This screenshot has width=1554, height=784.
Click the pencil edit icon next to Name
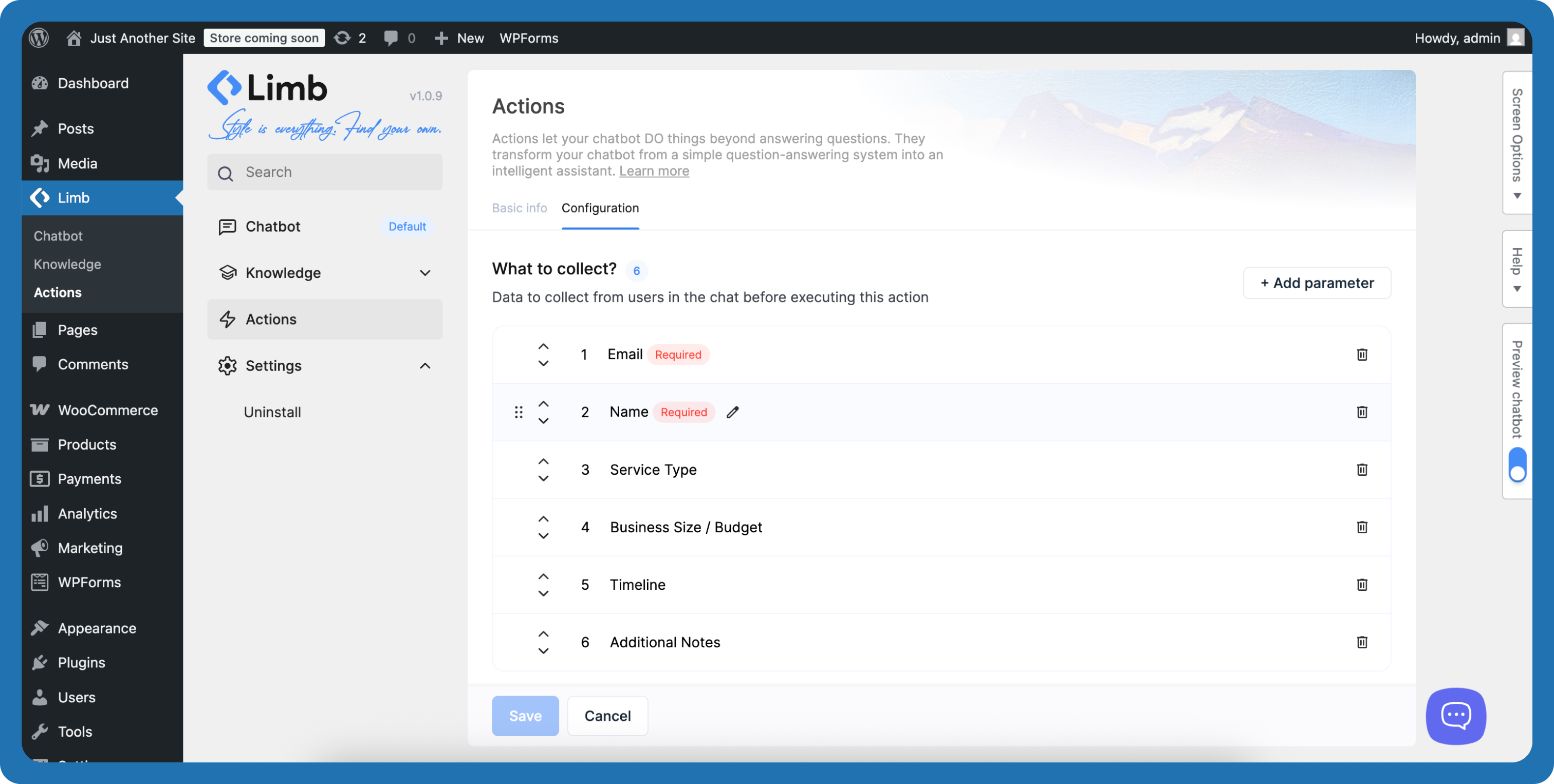pos(732,412)
